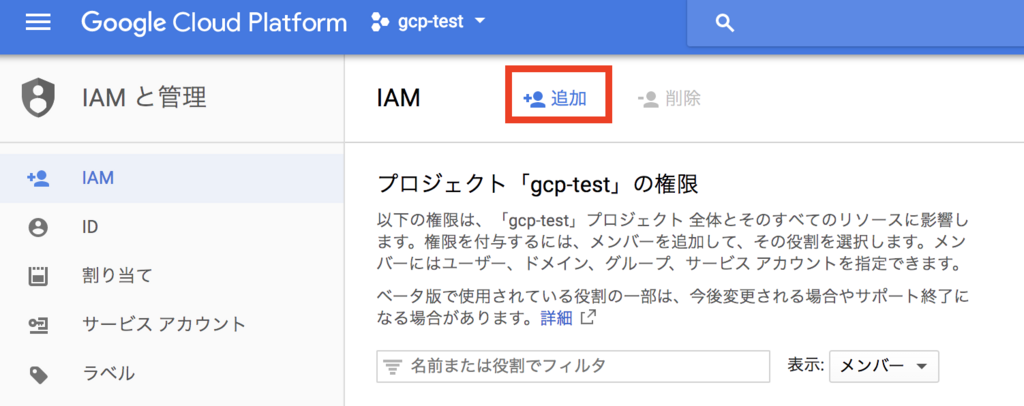Click the 表示: label text

[807, 366]
